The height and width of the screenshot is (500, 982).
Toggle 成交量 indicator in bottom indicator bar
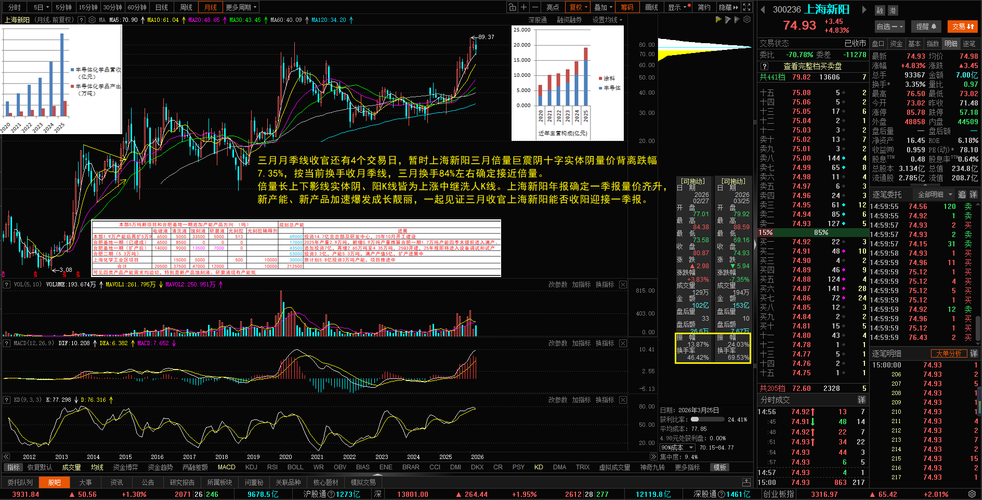click(x=71, y=467)
